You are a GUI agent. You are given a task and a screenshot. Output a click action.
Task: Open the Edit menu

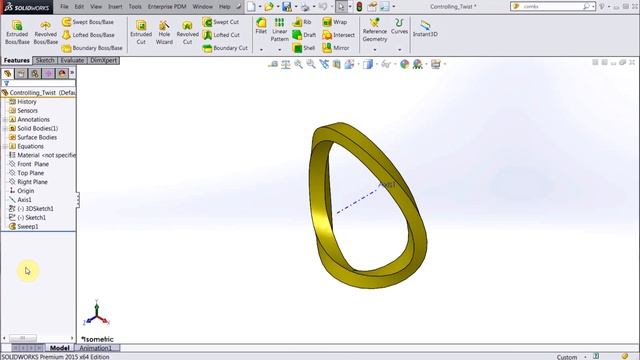coord(79,7)
